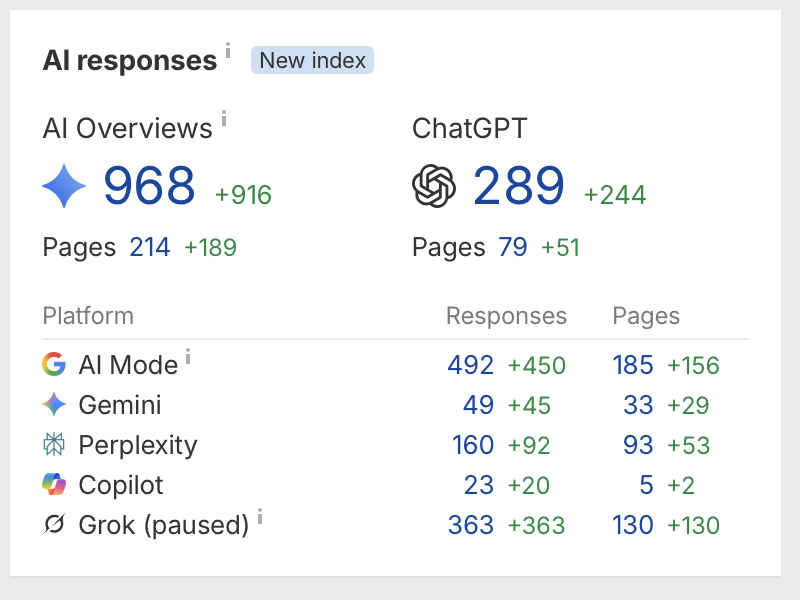Screen dimensions: 800x600
Task: Click the +244 change value
Action: pos(615,195)
